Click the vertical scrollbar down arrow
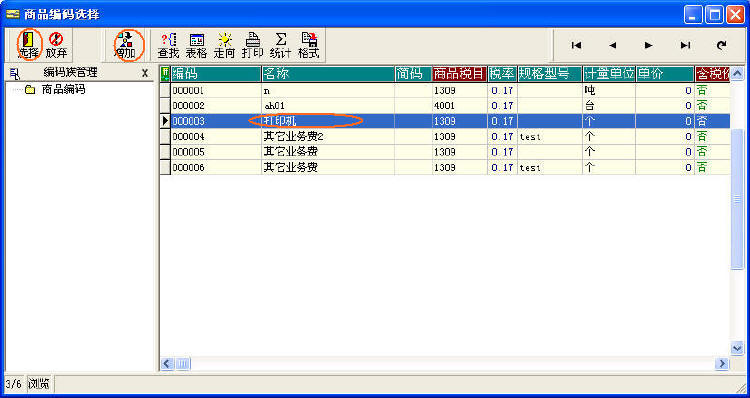This screenshot has width=750, height=398. coord(737,348)
